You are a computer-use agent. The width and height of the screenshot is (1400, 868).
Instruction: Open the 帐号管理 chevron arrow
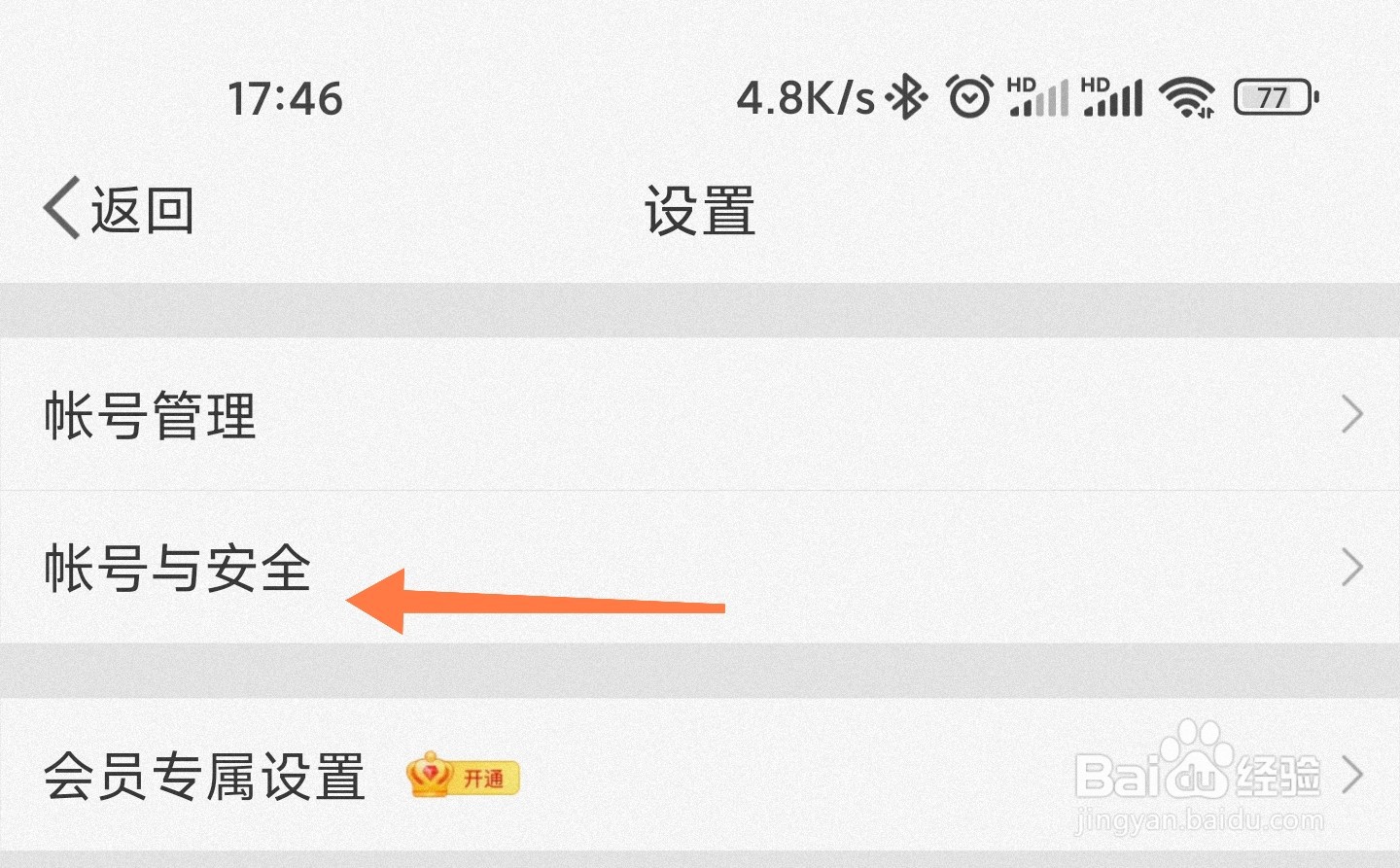1351,415
